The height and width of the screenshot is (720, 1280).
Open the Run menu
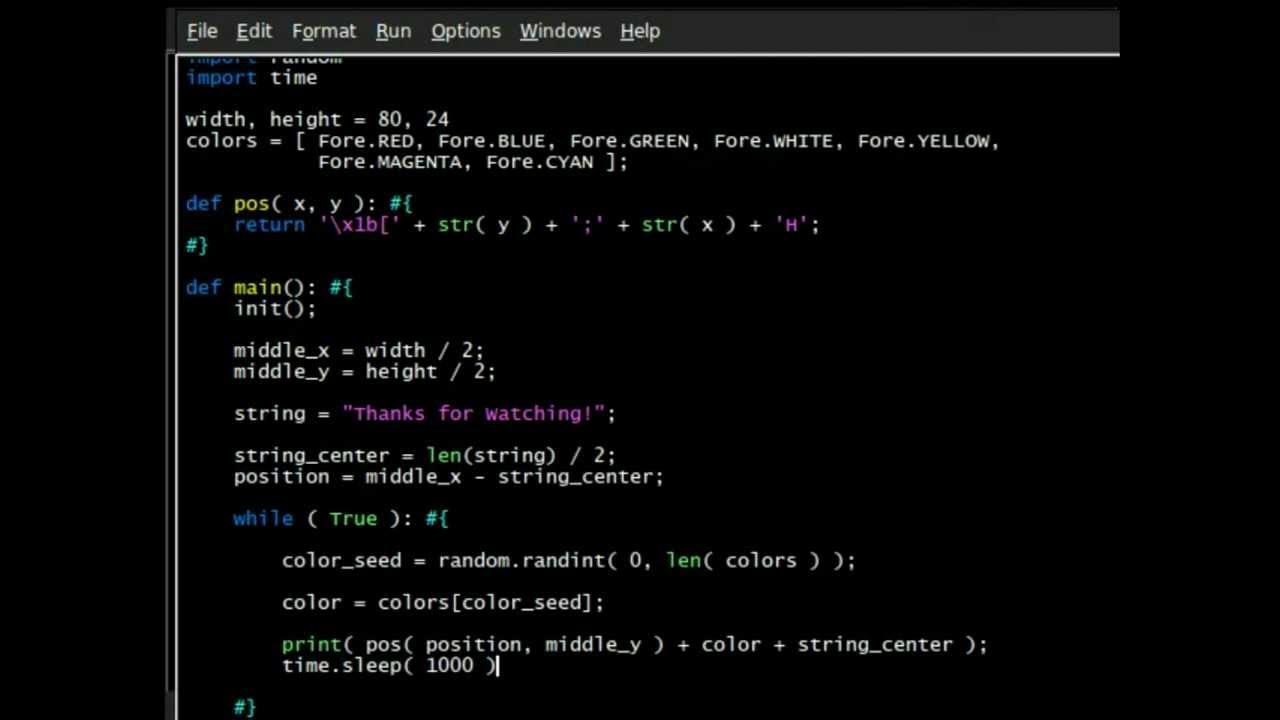coord(393,31)
